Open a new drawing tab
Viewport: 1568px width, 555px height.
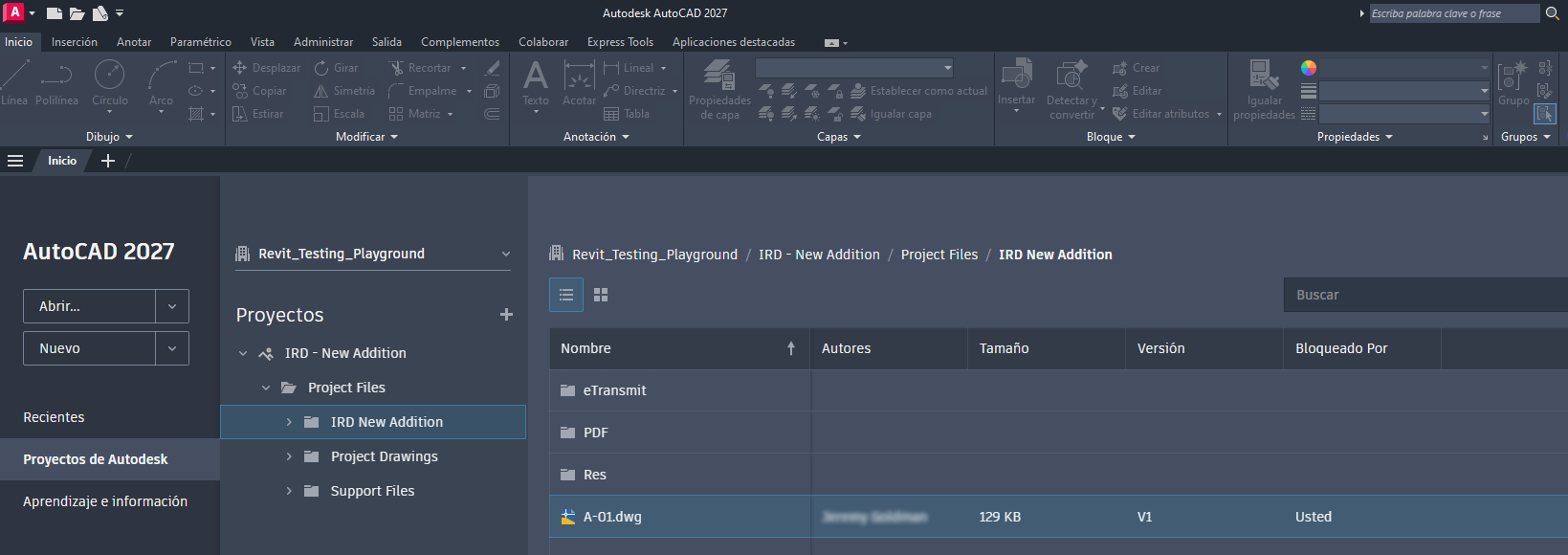(x=108, y=161)
